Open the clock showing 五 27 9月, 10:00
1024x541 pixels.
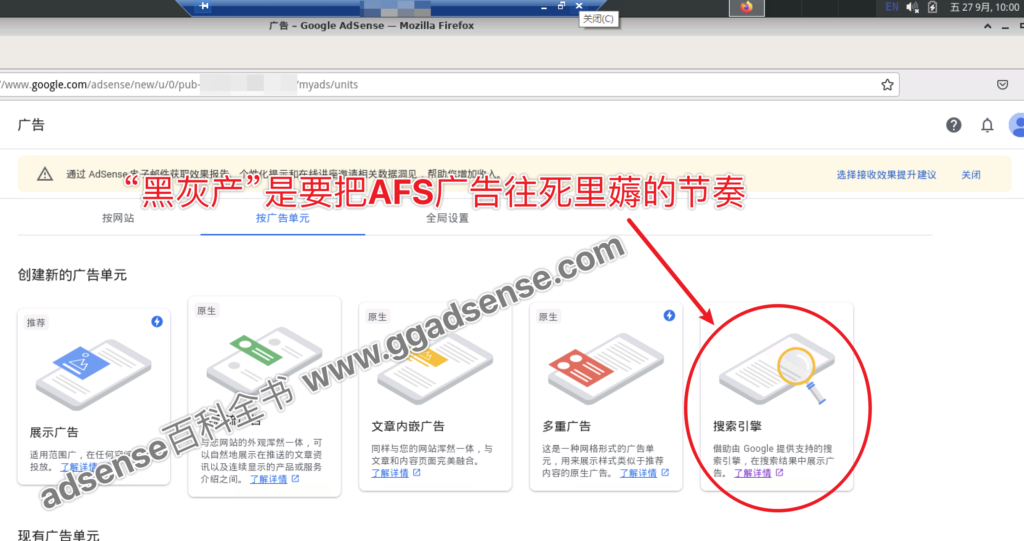(985, 7)
